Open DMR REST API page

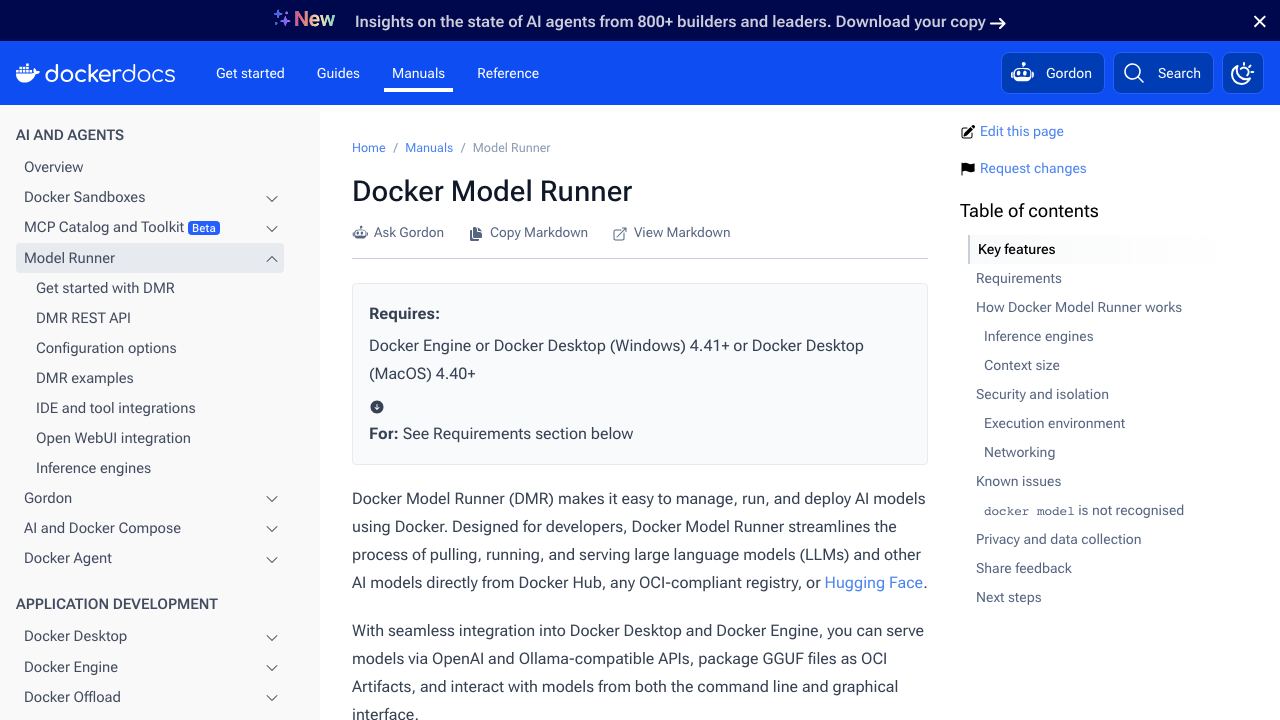pyautogui.click(x=83, y=318)
